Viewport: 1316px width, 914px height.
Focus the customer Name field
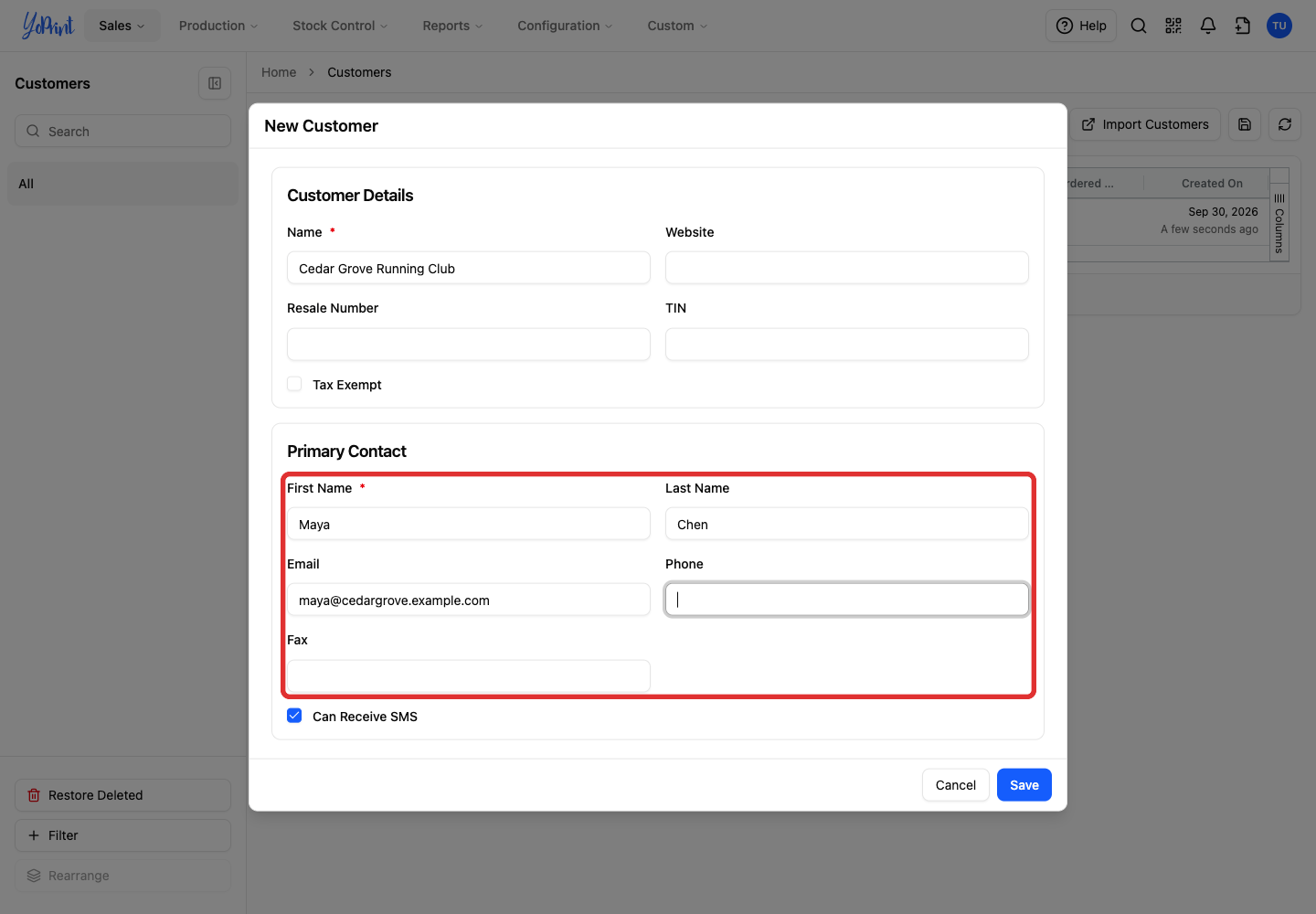pyautogui.click(x=469, y=268)
